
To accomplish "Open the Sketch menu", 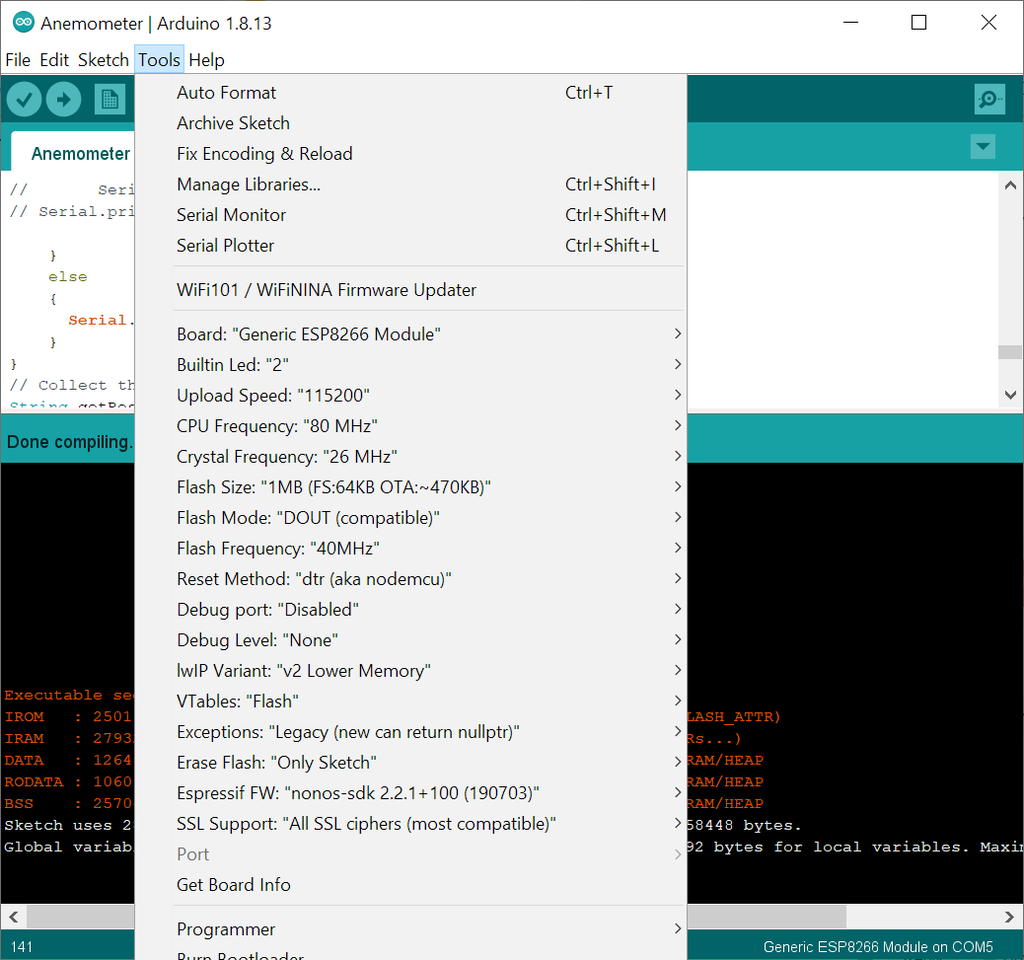I will (x=103, y=60).
